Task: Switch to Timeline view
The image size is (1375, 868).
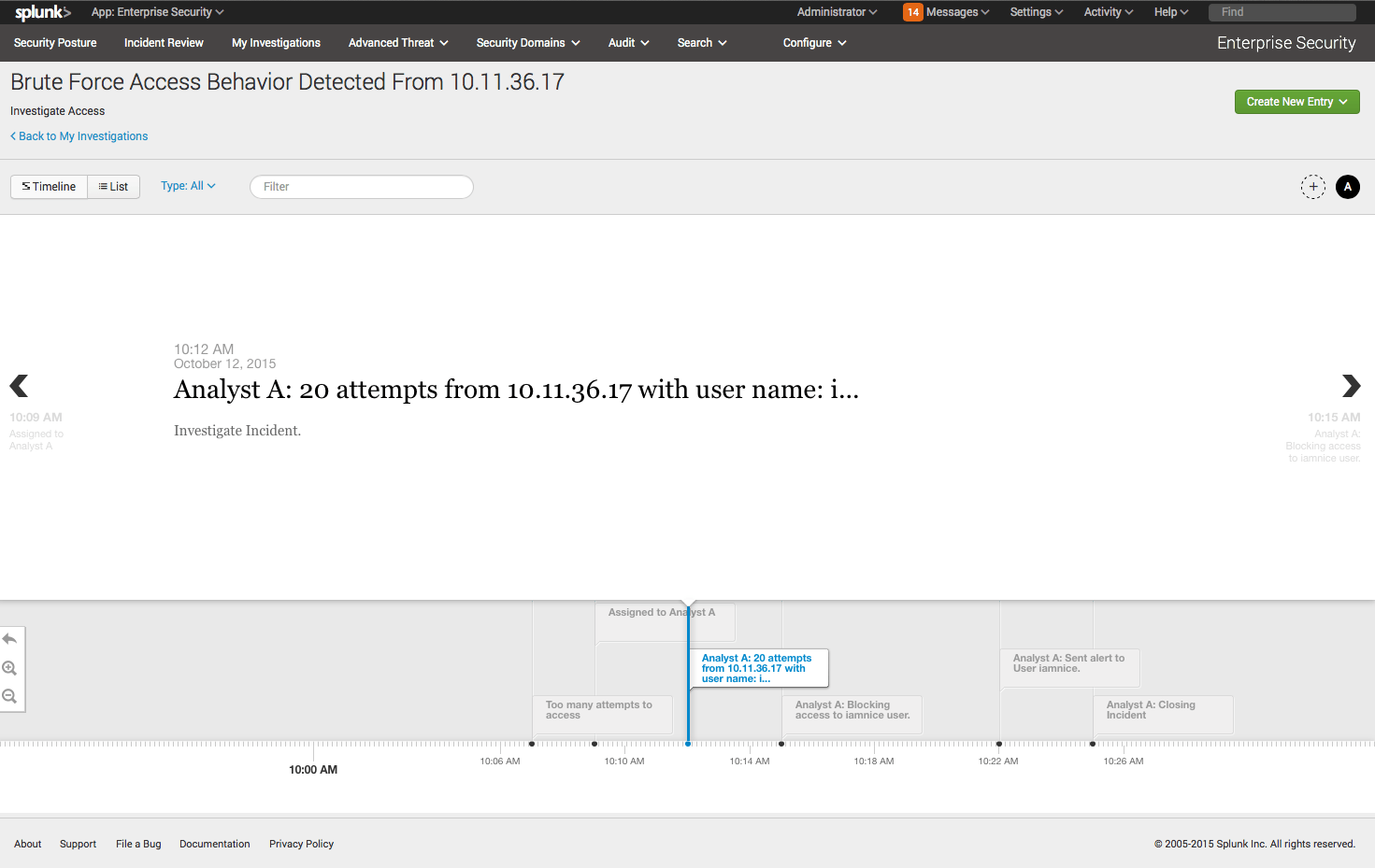Action: coord(50,187)
